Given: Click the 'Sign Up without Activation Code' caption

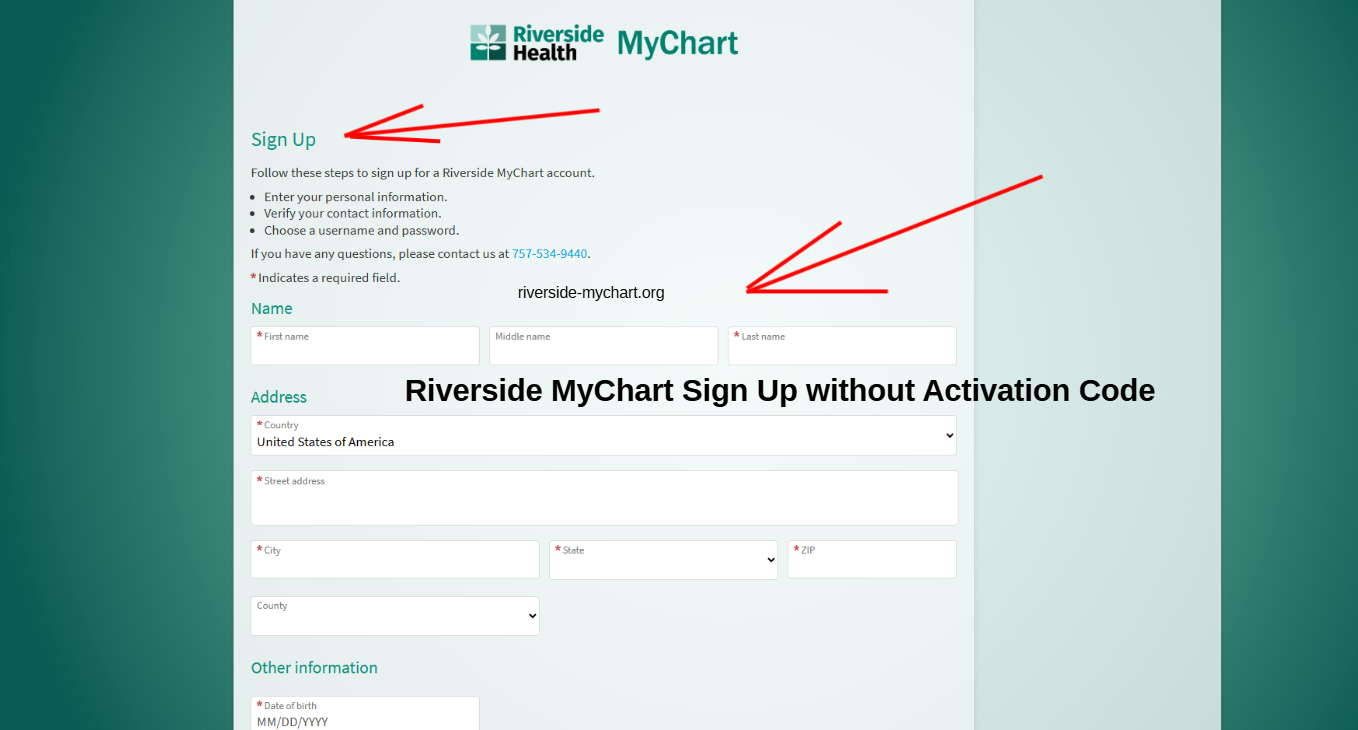Looking at the screenshot, I should coord(779,390).
